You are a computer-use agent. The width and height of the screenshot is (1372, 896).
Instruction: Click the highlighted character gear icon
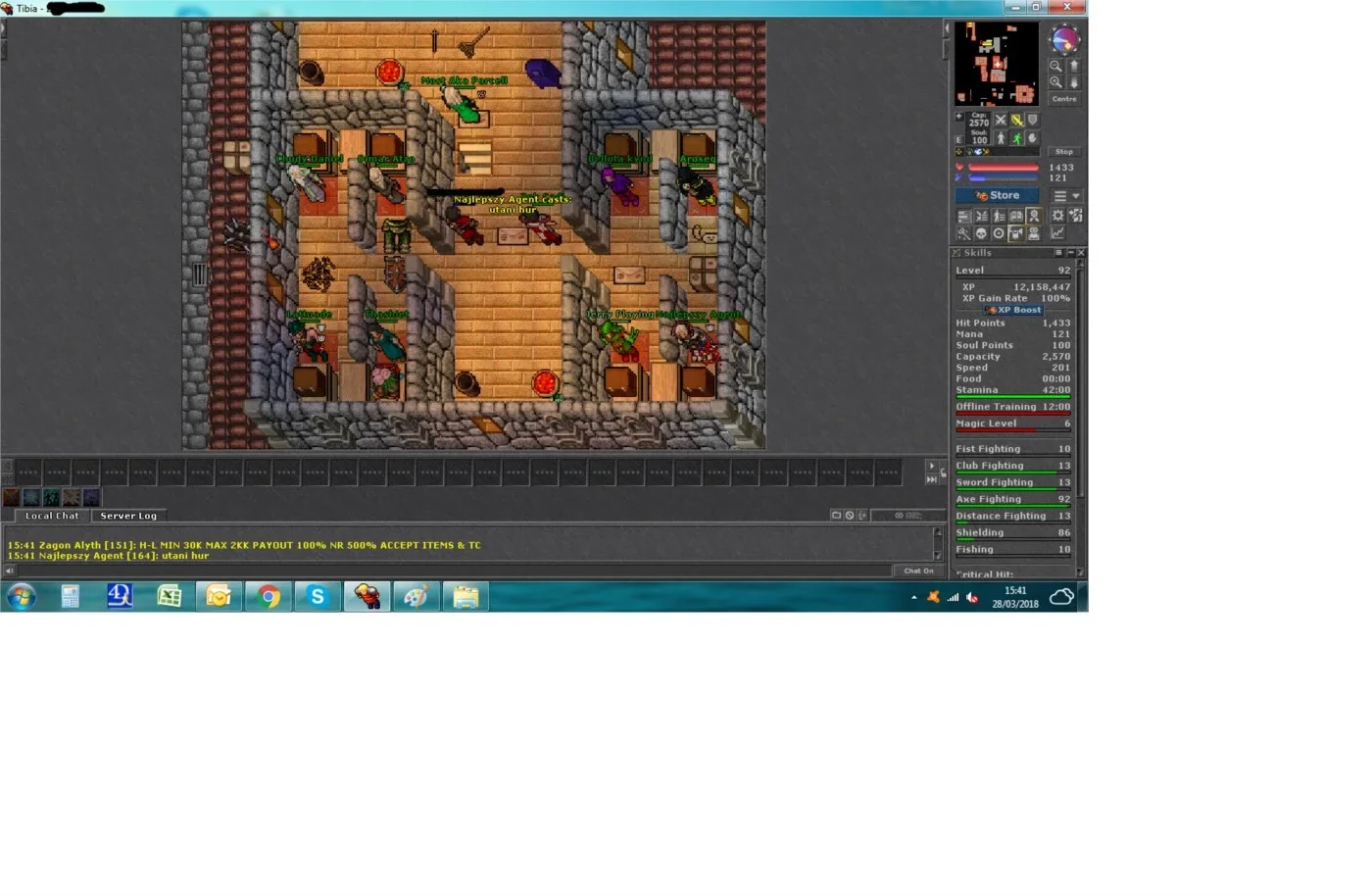(x=1034, y=216)
